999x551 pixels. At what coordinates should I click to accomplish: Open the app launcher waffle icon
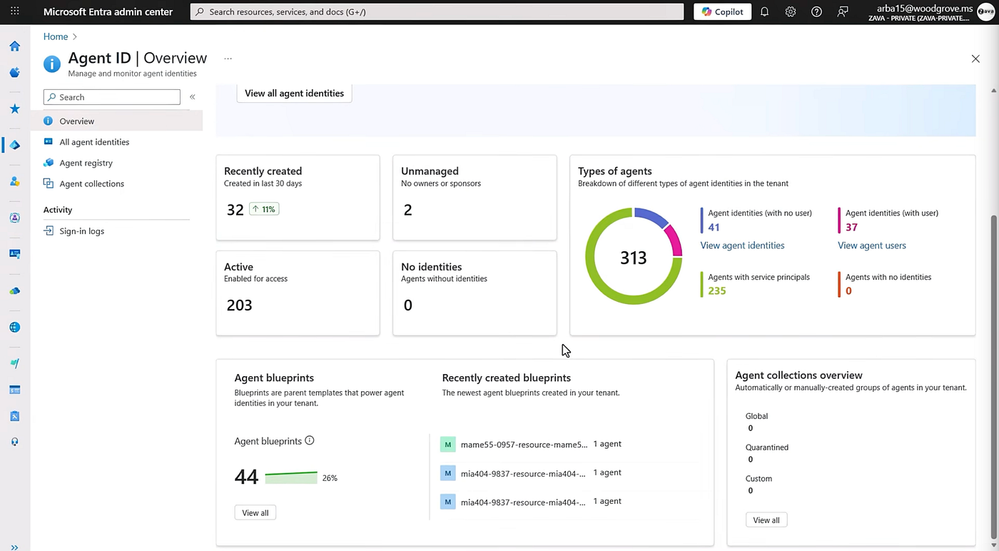pos(15,11)
